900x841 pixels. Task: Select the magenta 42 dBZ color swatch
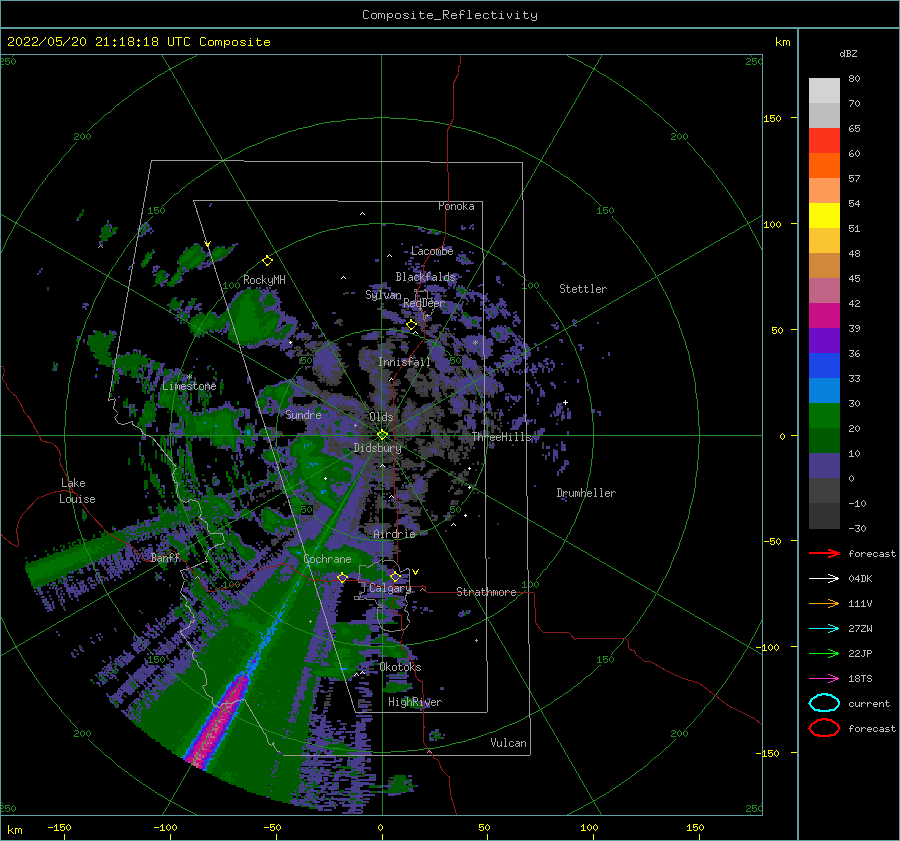(x=824, y=315)
